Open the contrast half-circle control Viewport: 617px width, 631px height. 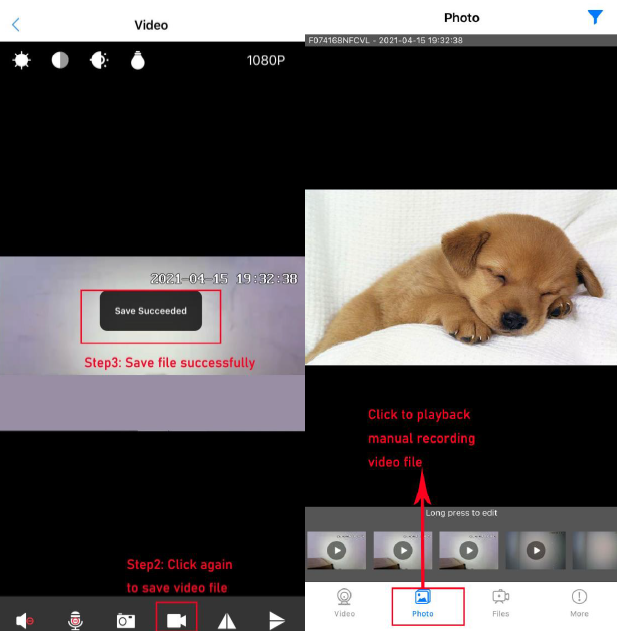(60, 60)
